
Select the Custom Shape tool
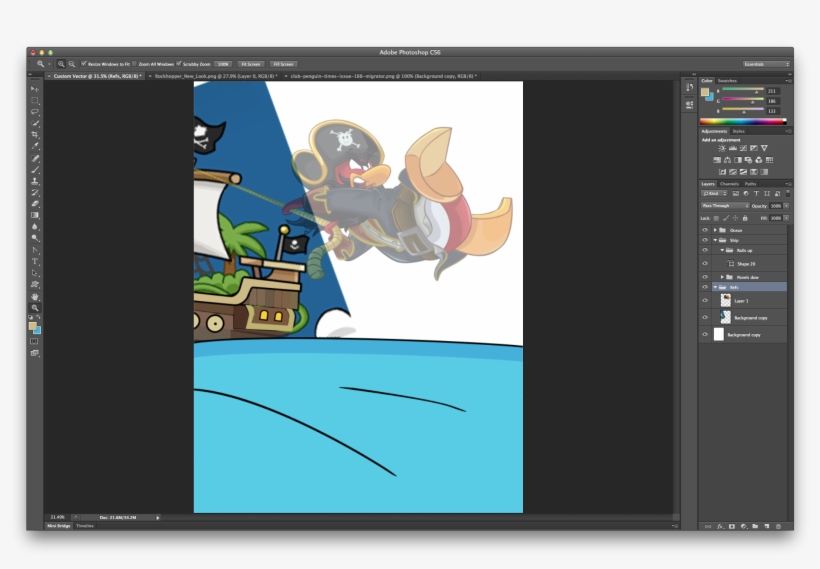click(35, 284)
